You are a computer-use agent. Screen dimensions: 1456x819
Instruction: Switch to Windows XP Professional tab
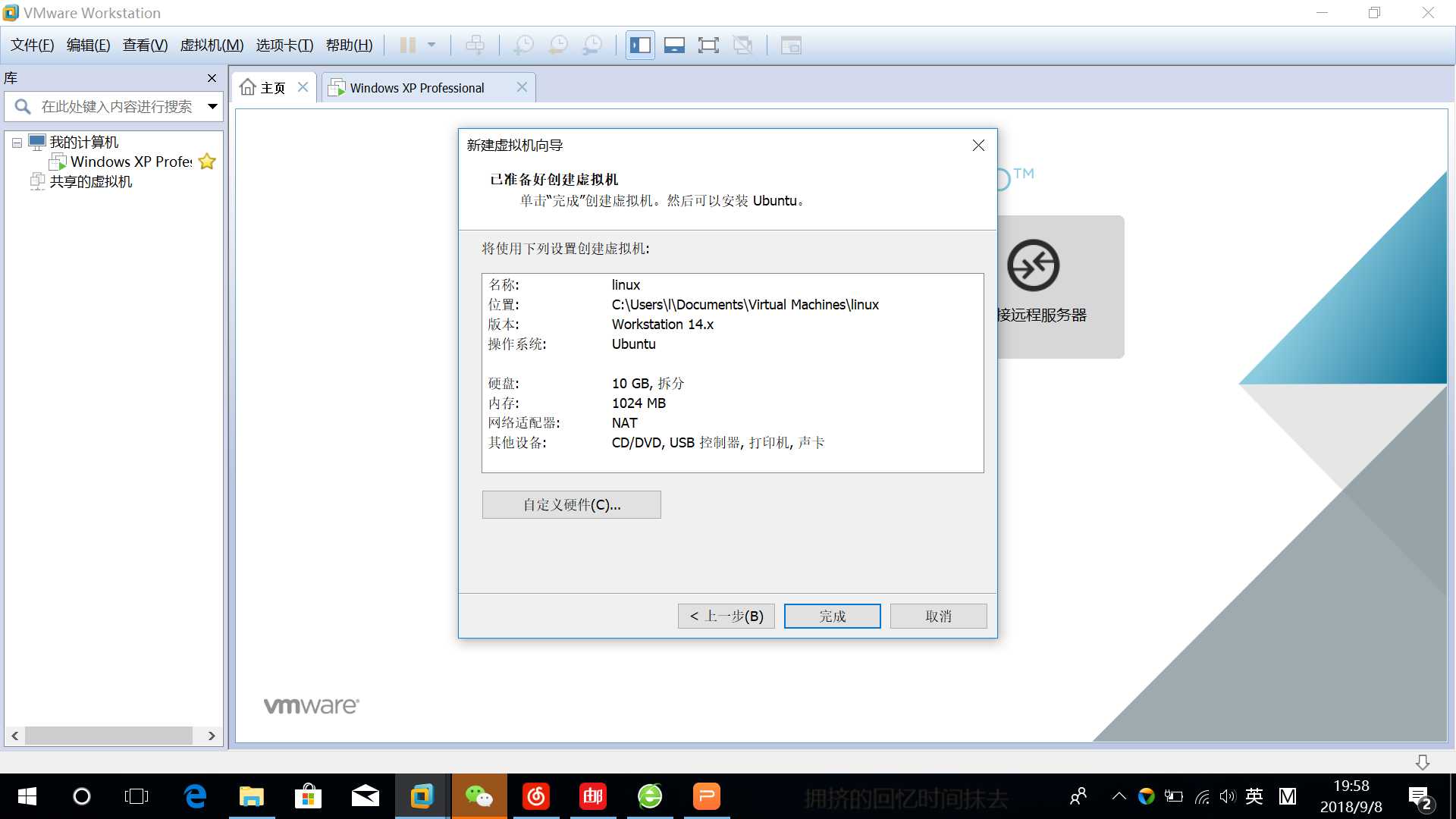(x=416, y=88)
